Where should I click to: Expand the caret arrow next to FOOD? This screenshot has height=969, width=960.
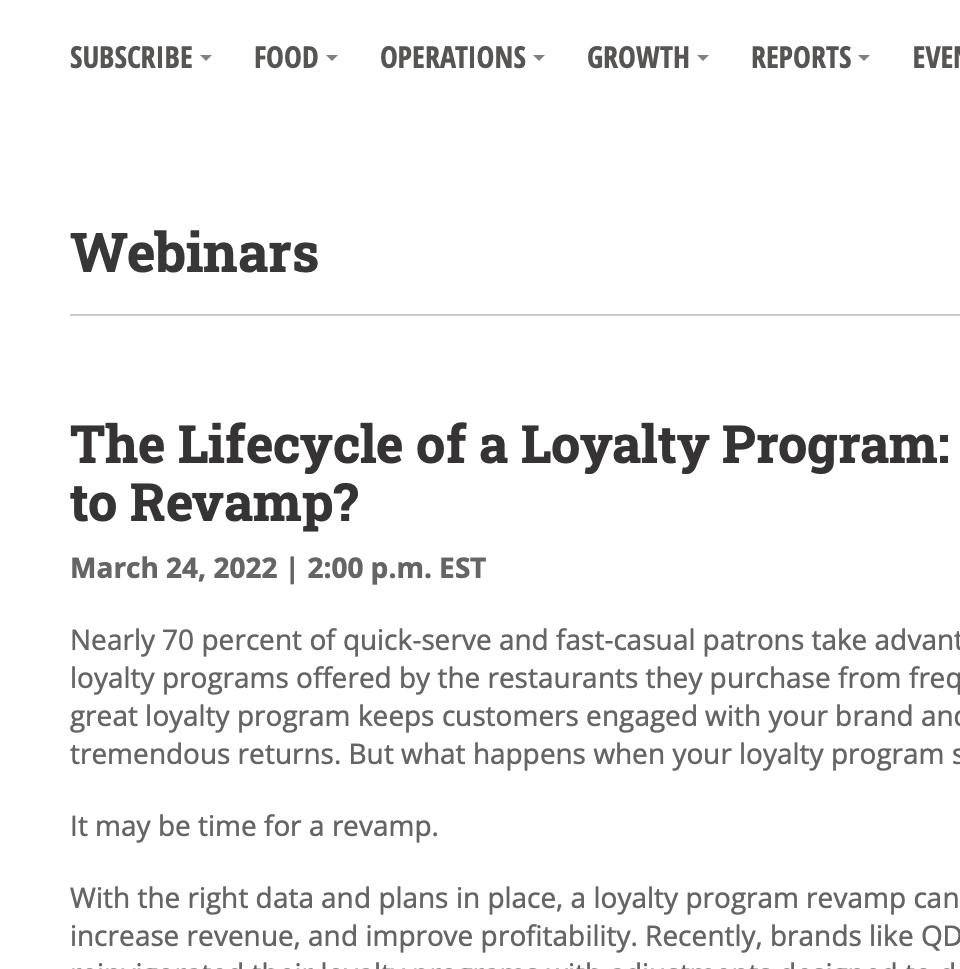coord(332,58)
